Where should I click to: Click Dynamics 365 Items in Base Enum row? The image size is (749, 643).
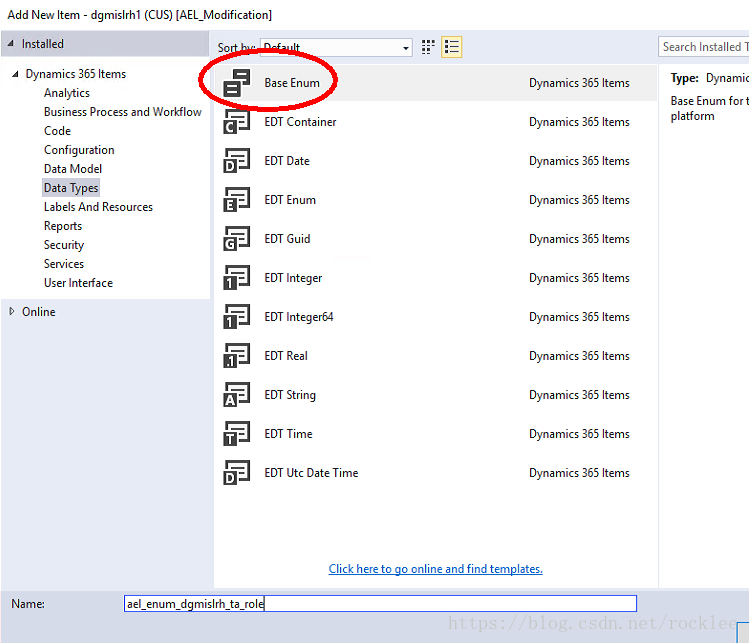tap(579, 83)
